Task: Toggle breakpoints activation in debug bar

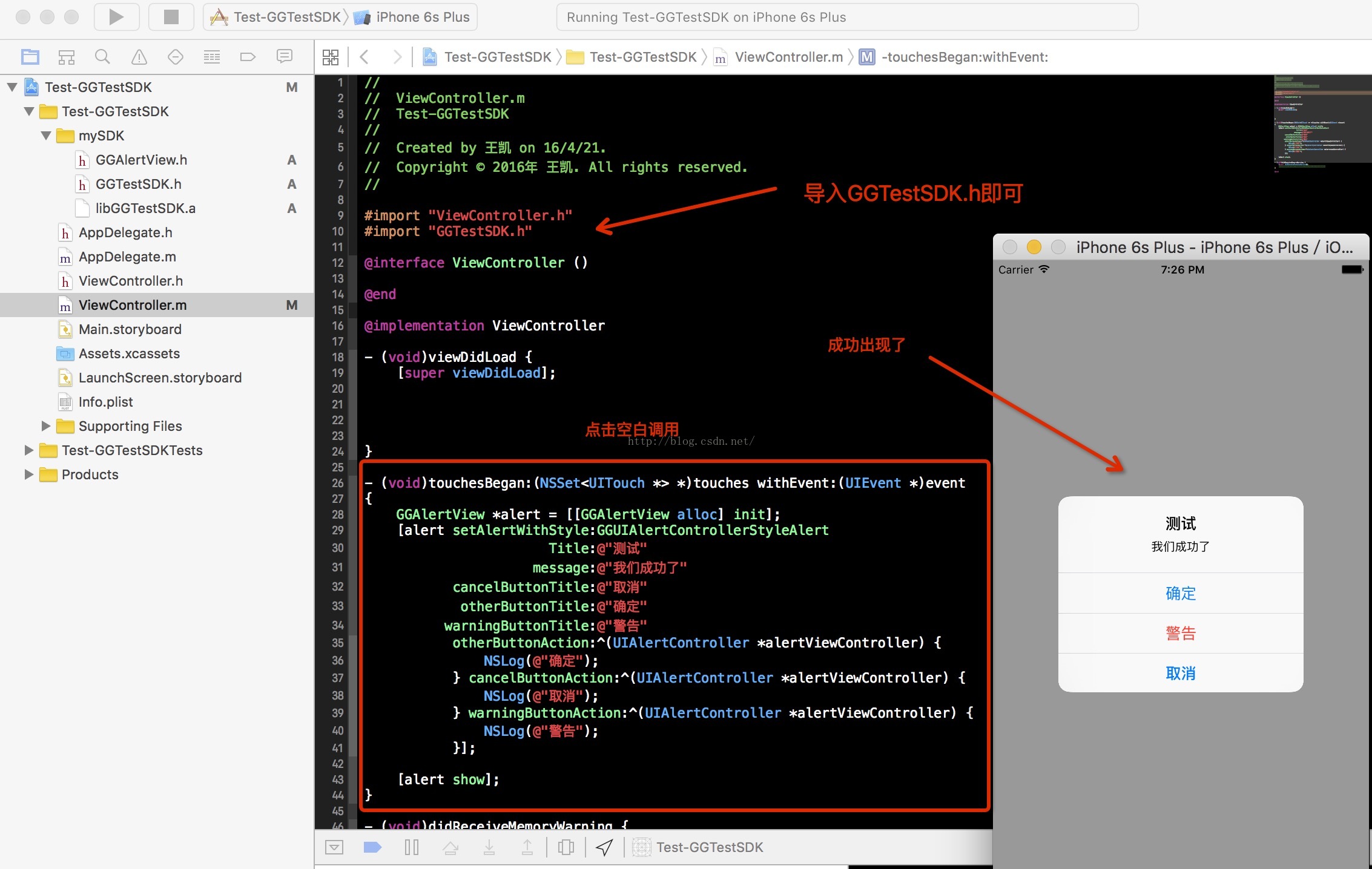Action: coord(372,847)
